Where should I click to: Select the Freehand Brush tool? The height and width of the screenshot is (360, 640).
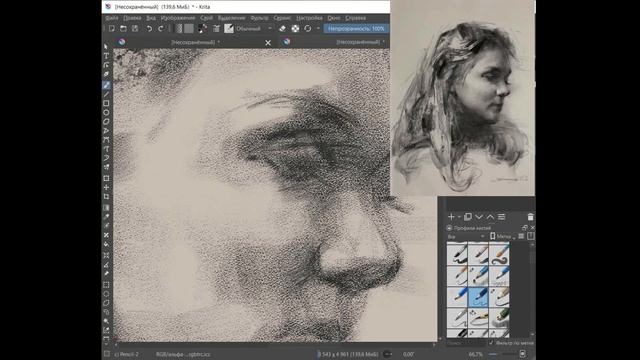[106, 85]
